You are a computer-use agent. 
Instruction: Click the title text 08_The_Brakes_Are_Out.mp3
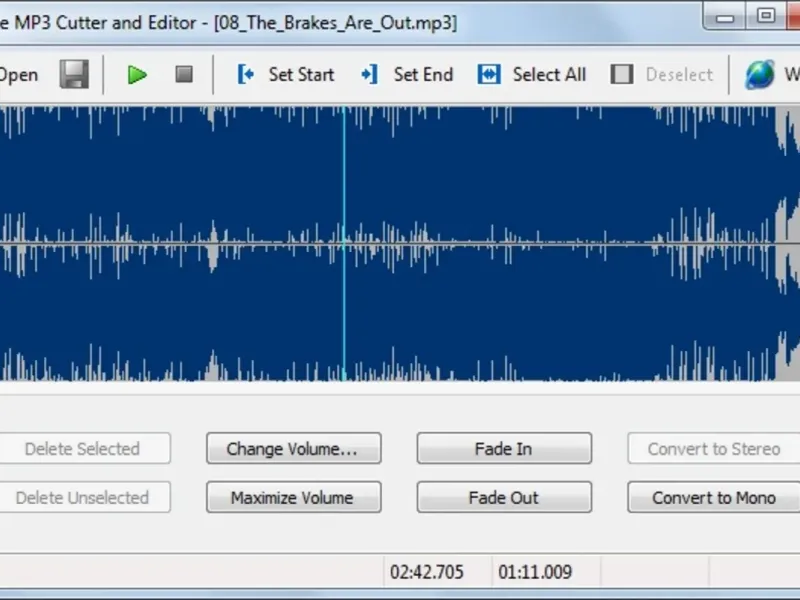[x=335, y=23]
